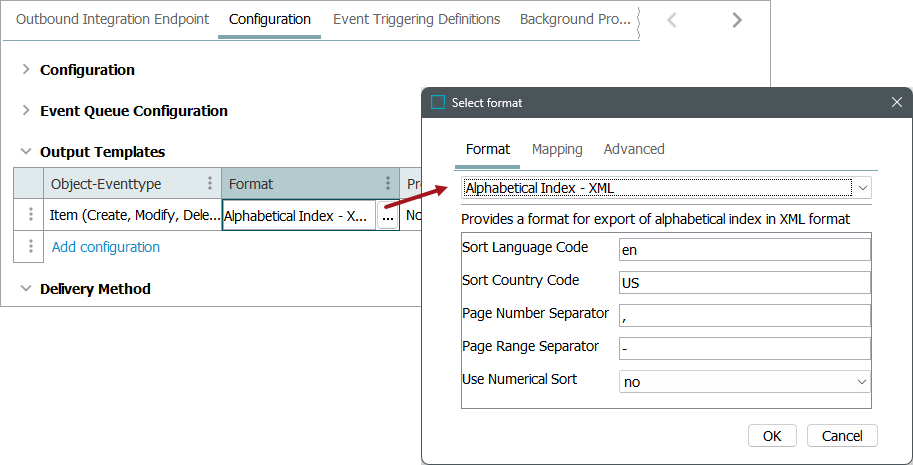Click ellipsis button in Format cell

[387, 216]
